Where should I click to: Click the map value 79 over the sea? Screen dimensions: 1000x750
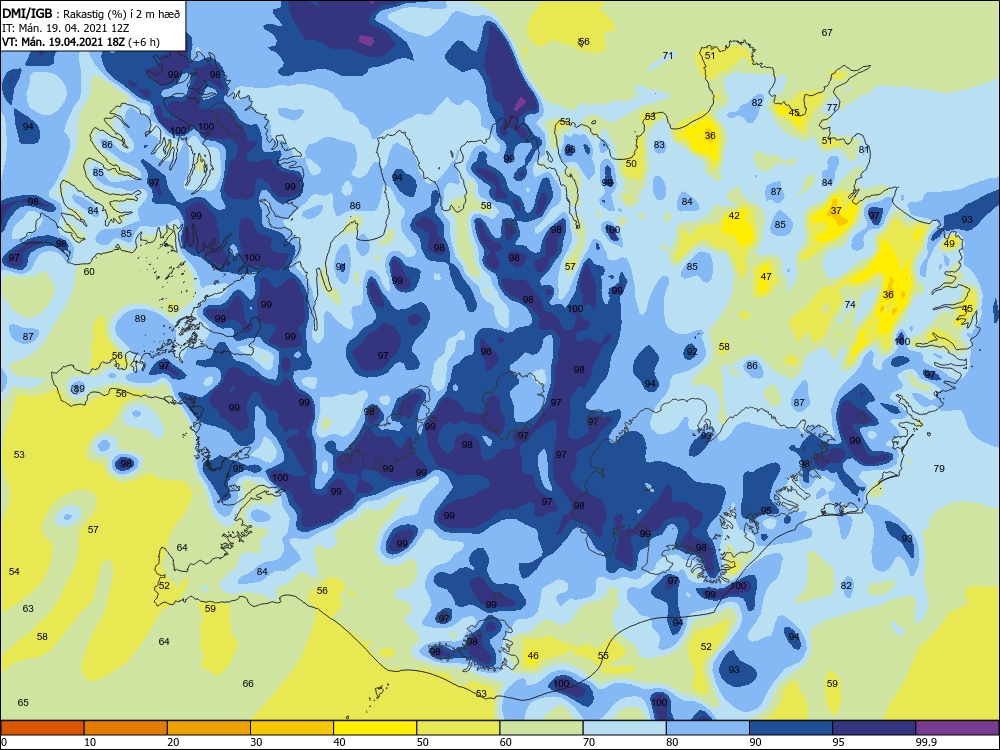point(939,469)
